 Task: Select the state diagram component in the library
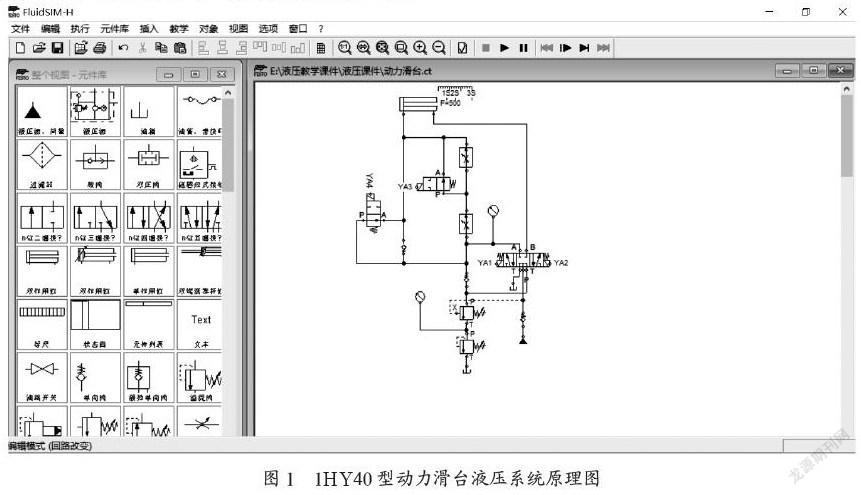(95, 324)
